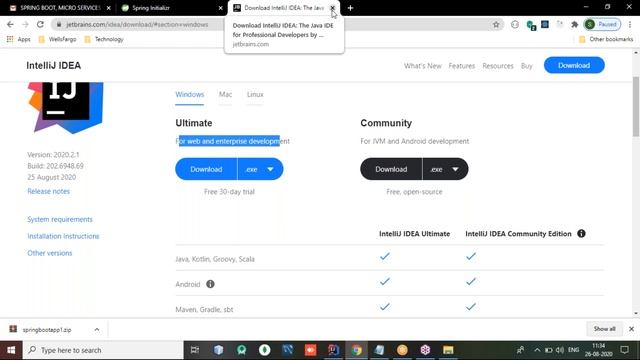Open IntelliJ IDEA taskbar icon
The height and width of the screenshot is (360, 640).
pyautogui.click(x=333, y=350)
